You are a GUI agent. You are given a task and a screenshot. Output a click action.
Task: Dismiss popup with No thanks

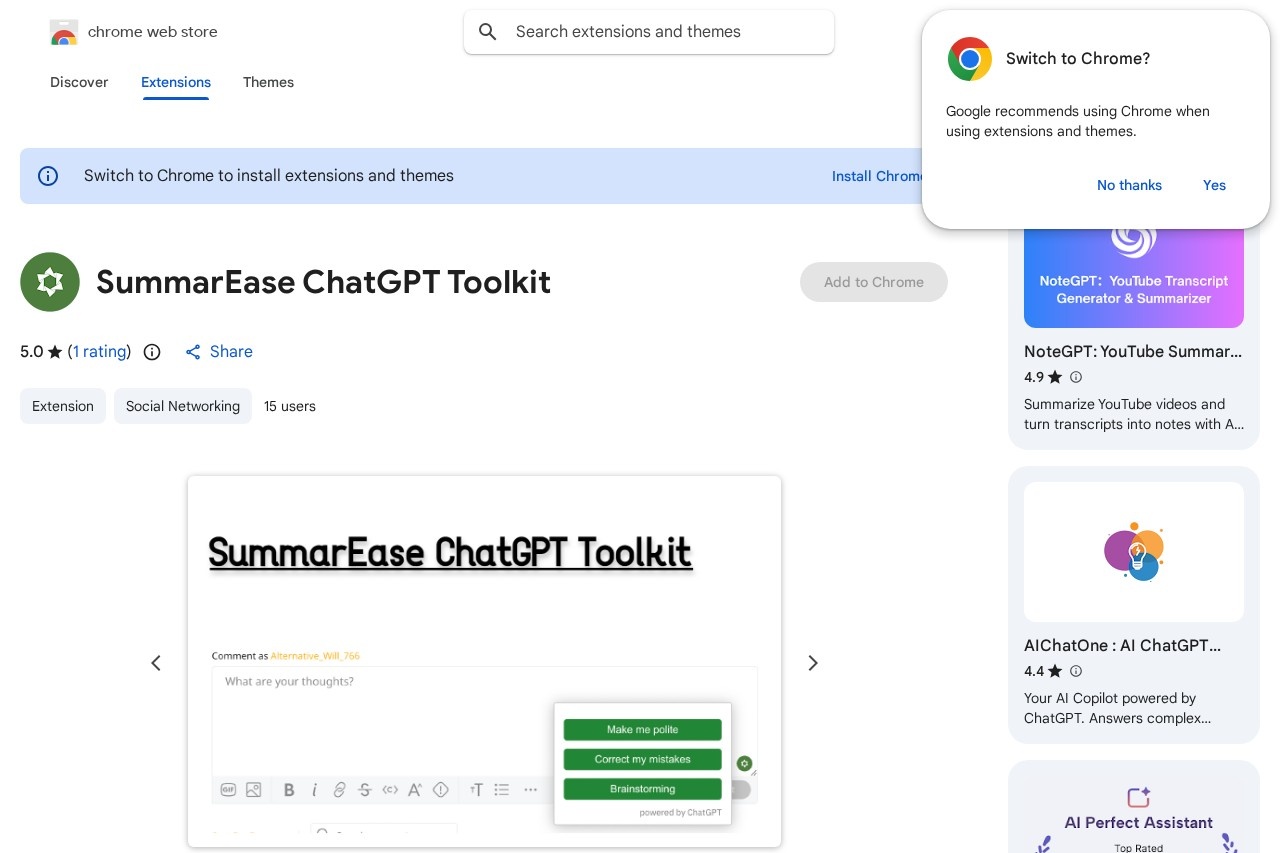pyautogui.click(x=1129, y=185)
